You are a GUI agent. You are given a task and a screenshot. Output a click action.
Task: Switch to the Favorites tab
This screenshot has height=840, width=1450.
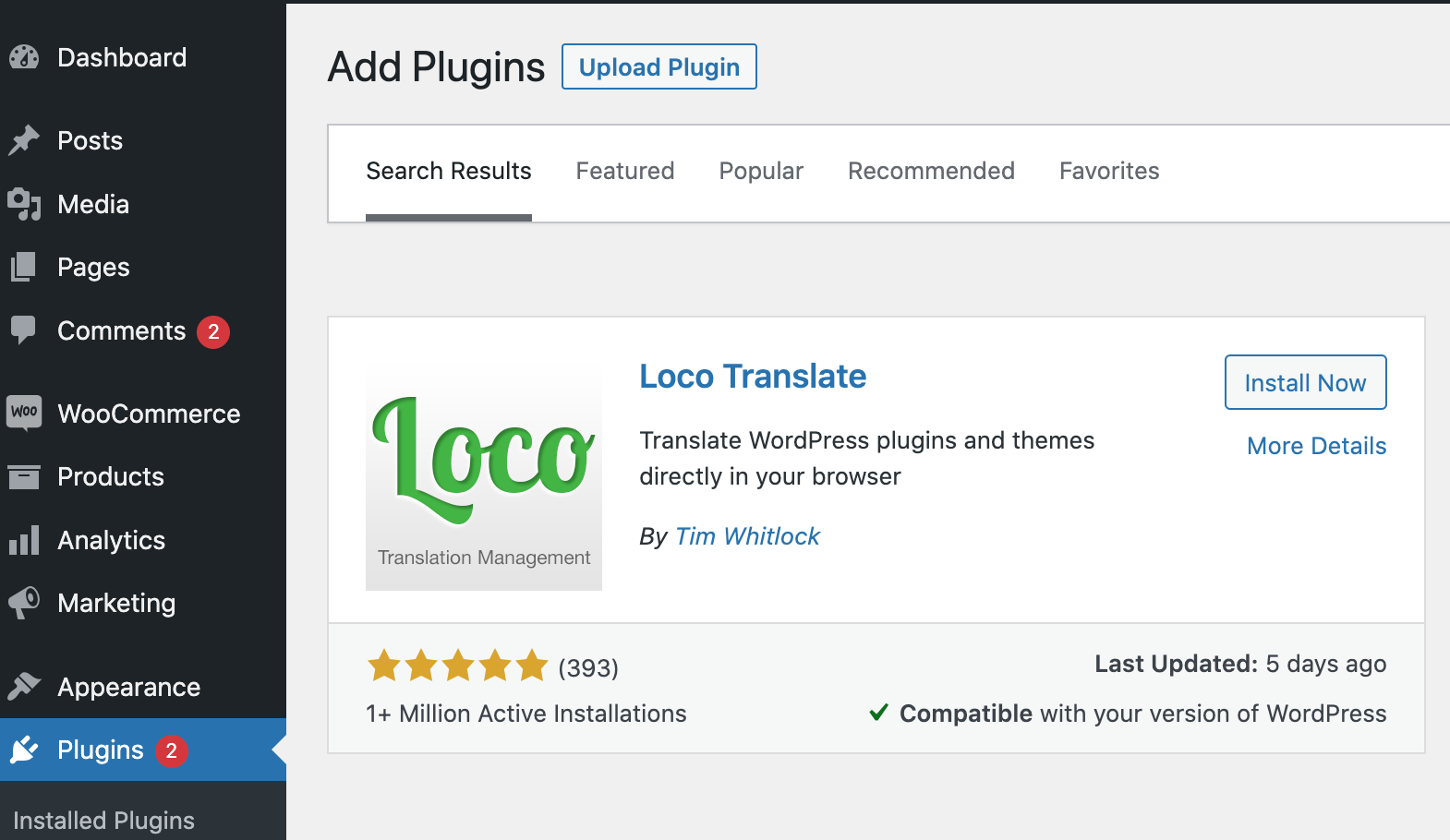tap(1109, 171)
